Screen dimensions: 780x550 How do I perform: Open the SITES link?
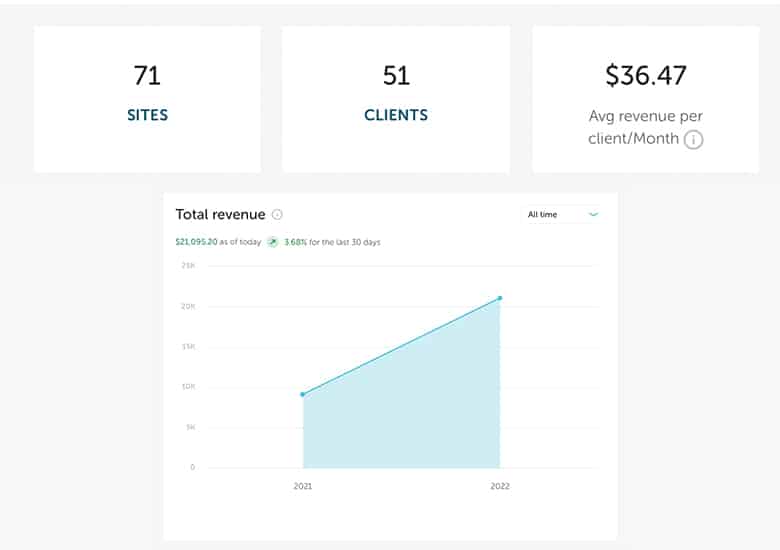[x=147, y=115]
